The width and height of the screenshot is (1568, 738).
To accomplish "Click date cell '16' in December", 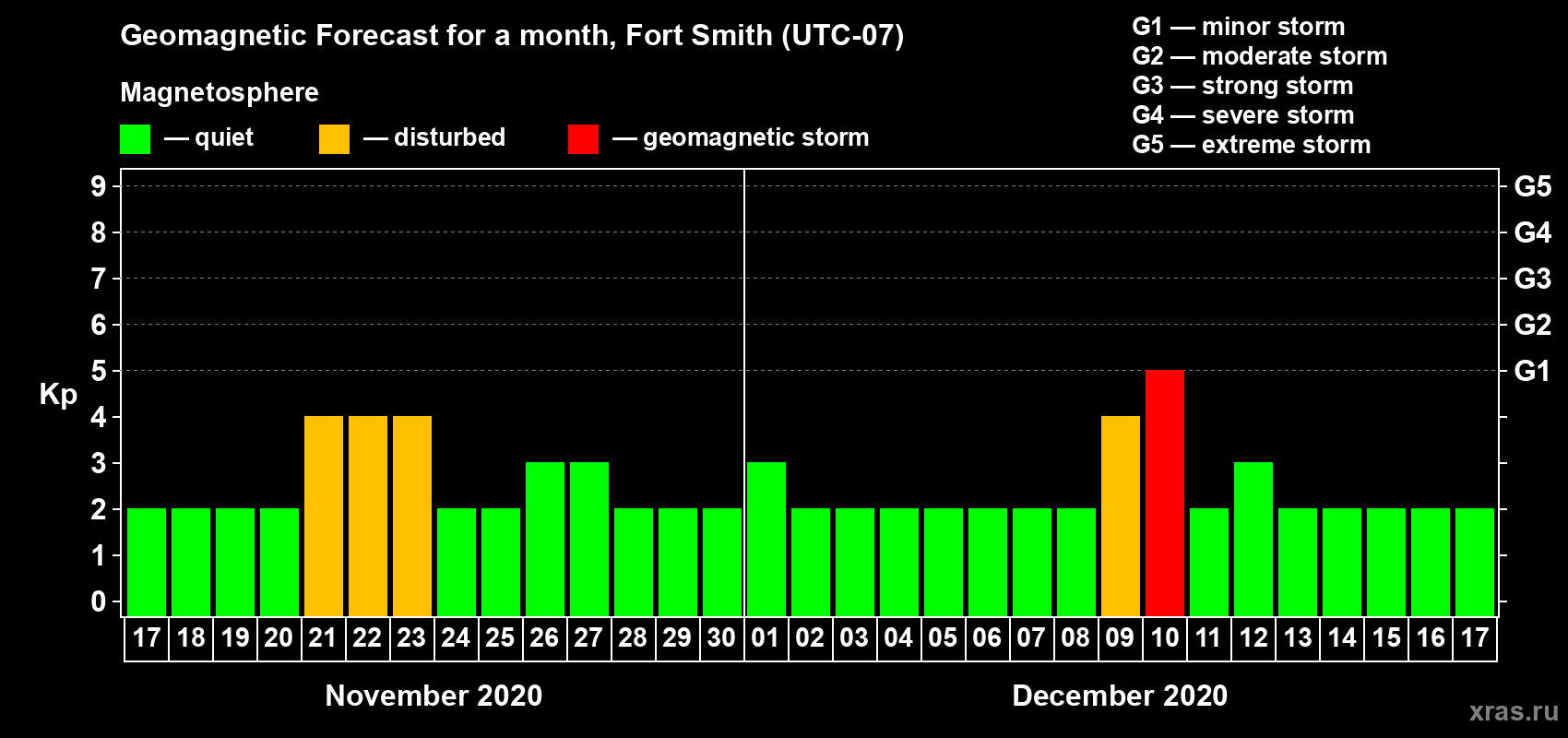I will [1431, 638].
